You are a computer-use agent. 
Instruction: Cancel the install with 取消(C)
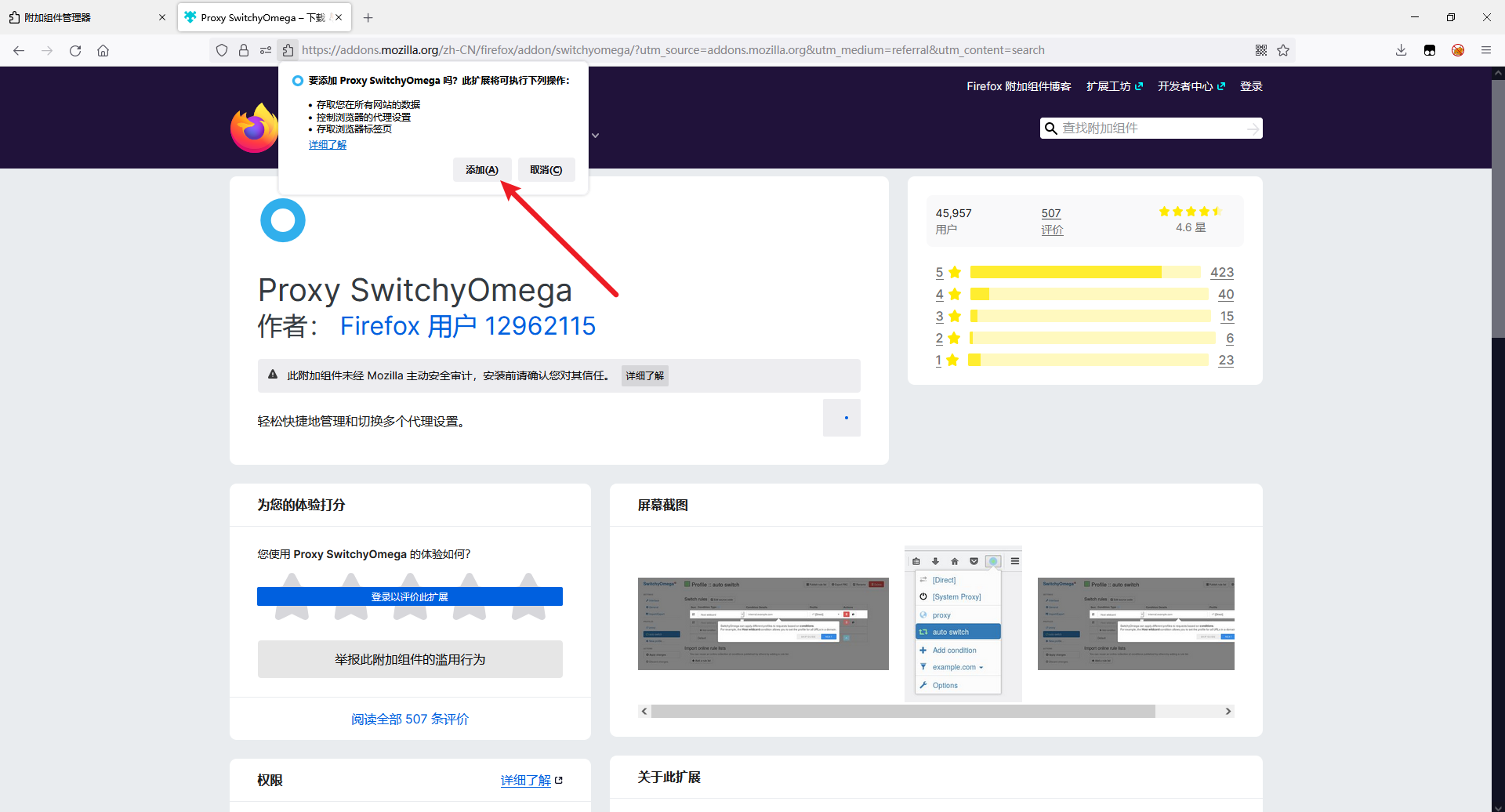(x=546, y=170)
